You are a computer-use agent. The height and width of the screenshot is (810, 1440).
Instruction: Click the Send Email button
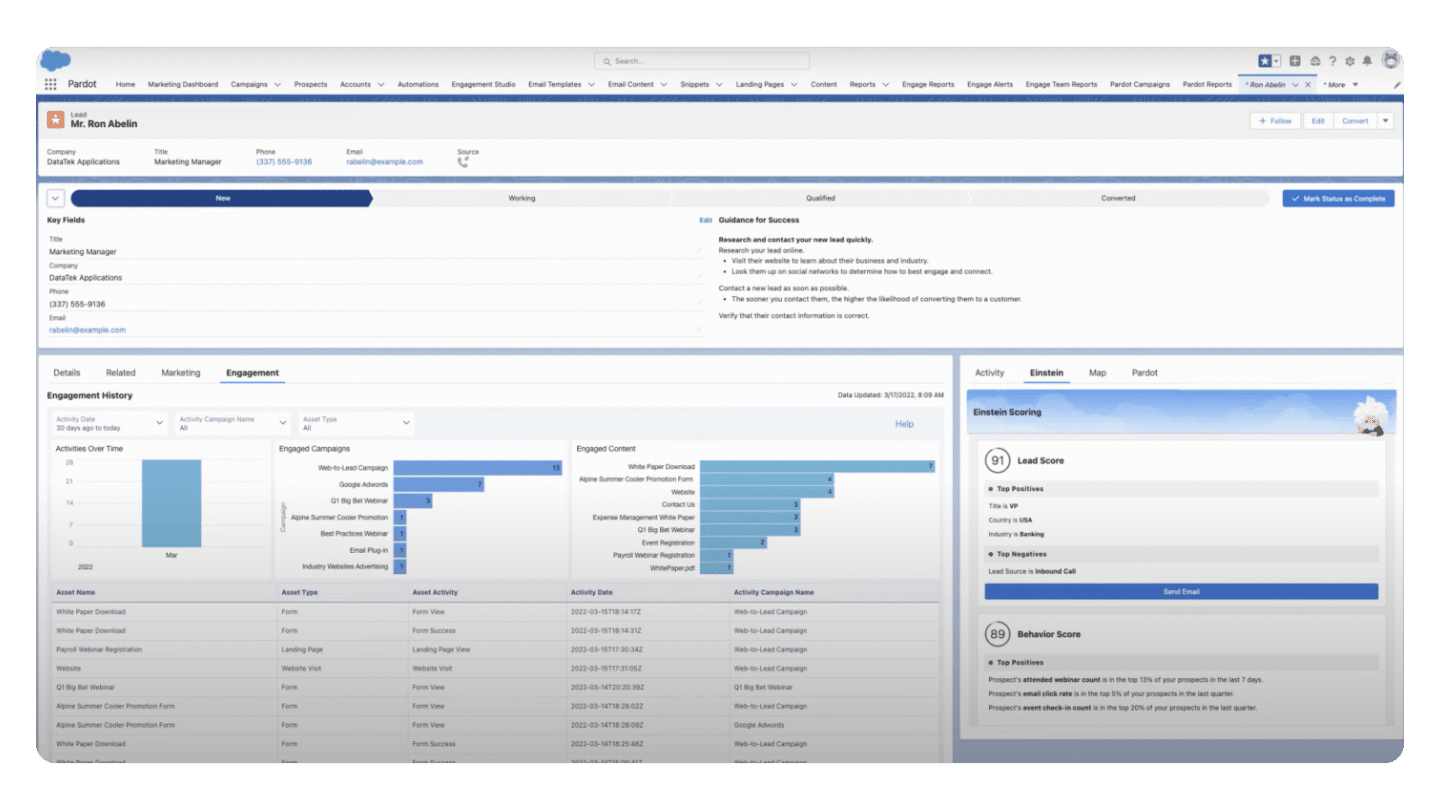click(1181, 592)
